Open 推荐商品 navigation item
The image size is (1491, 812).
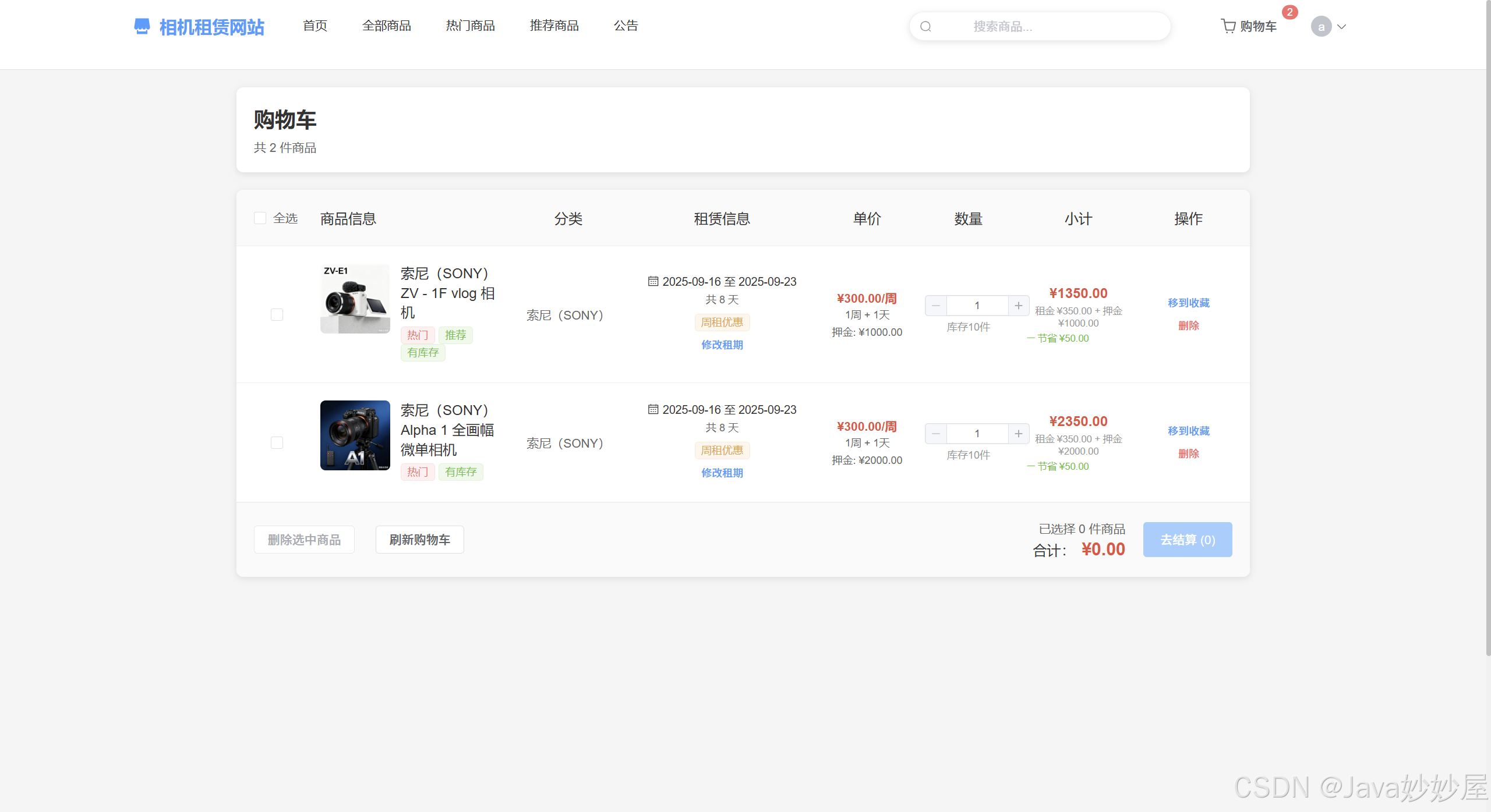pyautogui.click(x=554, y=26)
